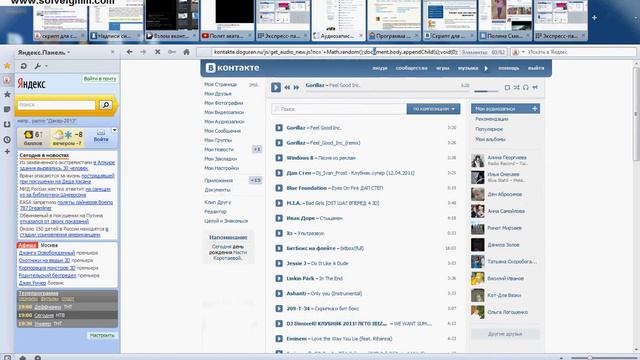
Task: Play the Иван Дорн track
Action: pyautogui.click(x=279, y=218)
